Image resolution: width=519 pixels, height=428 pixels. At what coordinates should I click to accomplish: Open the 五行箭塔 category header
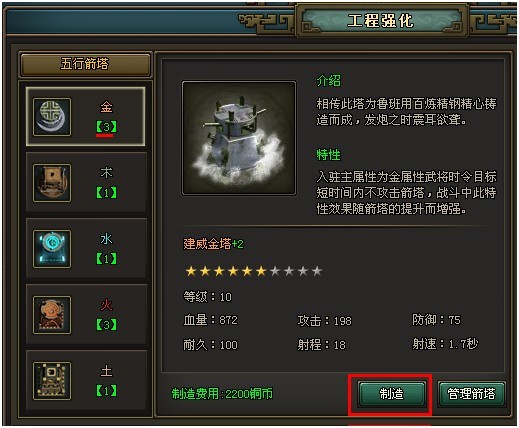click(85, 64)
